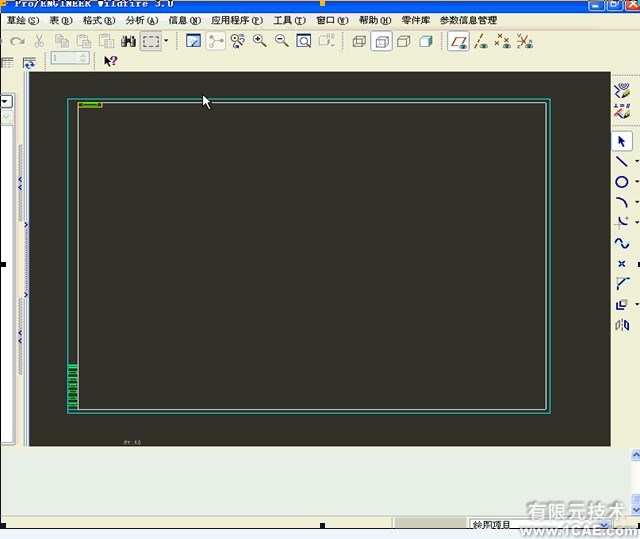Open the 信息(N) menu
The image size is (640, 539).
[x=184, y=20]
